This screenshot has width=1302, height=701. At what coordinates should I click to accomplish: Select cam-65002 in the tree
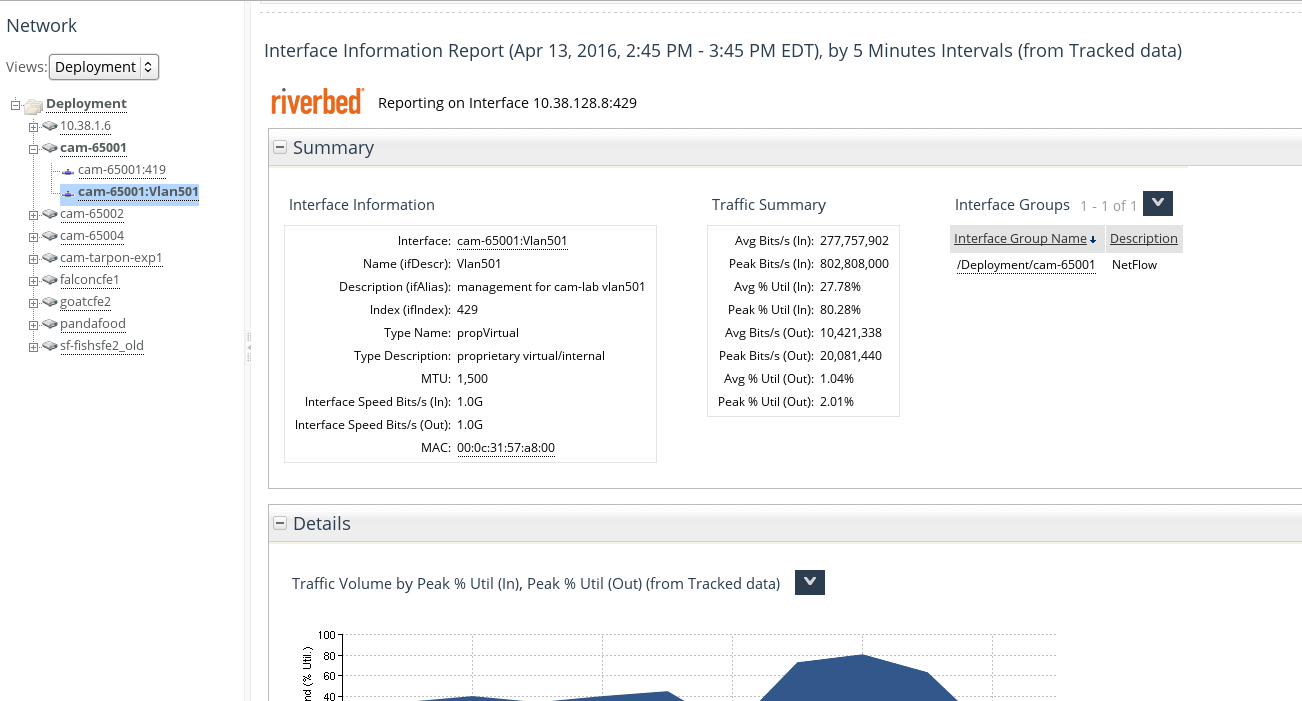pos(92,214)
